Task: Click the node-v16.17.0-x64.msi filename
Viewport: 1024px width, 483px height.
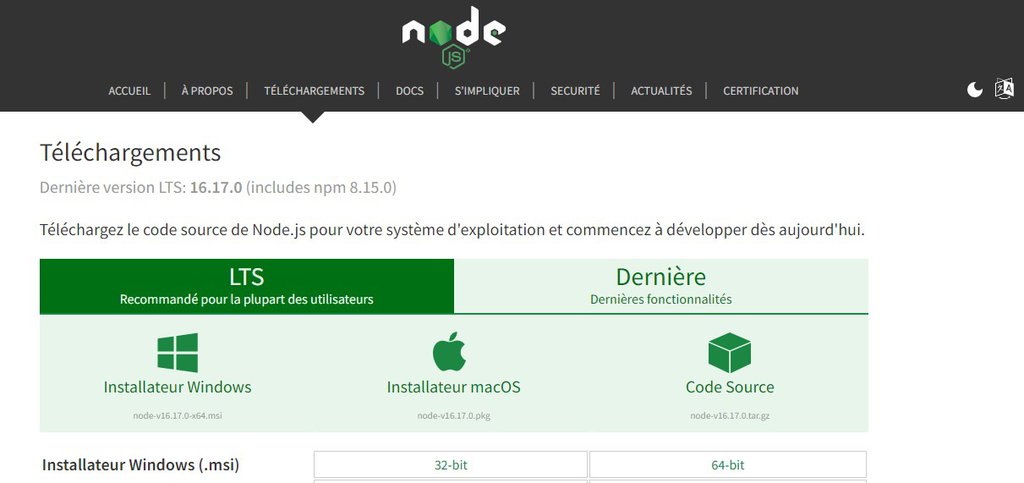Action: coord(178,416)
